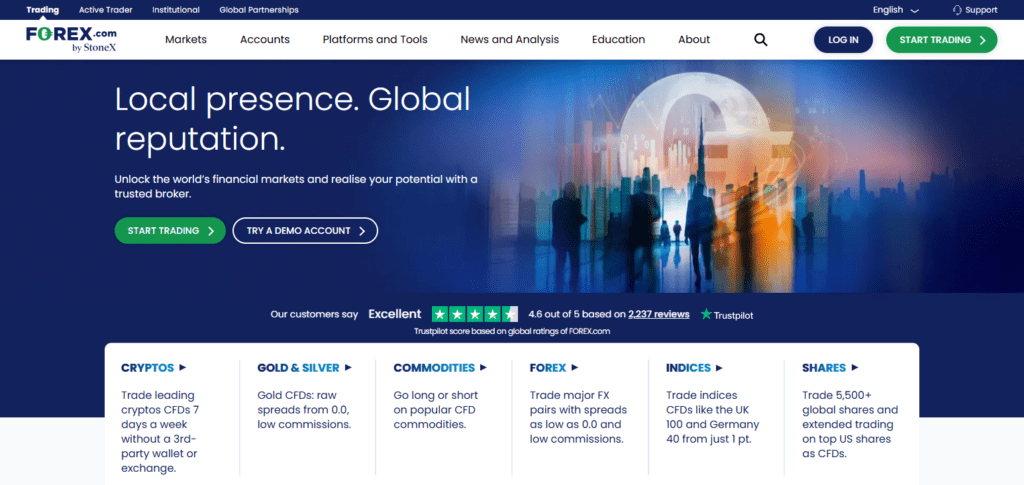Open the Education menu
1024x485 pixels.
click(618, 40)
